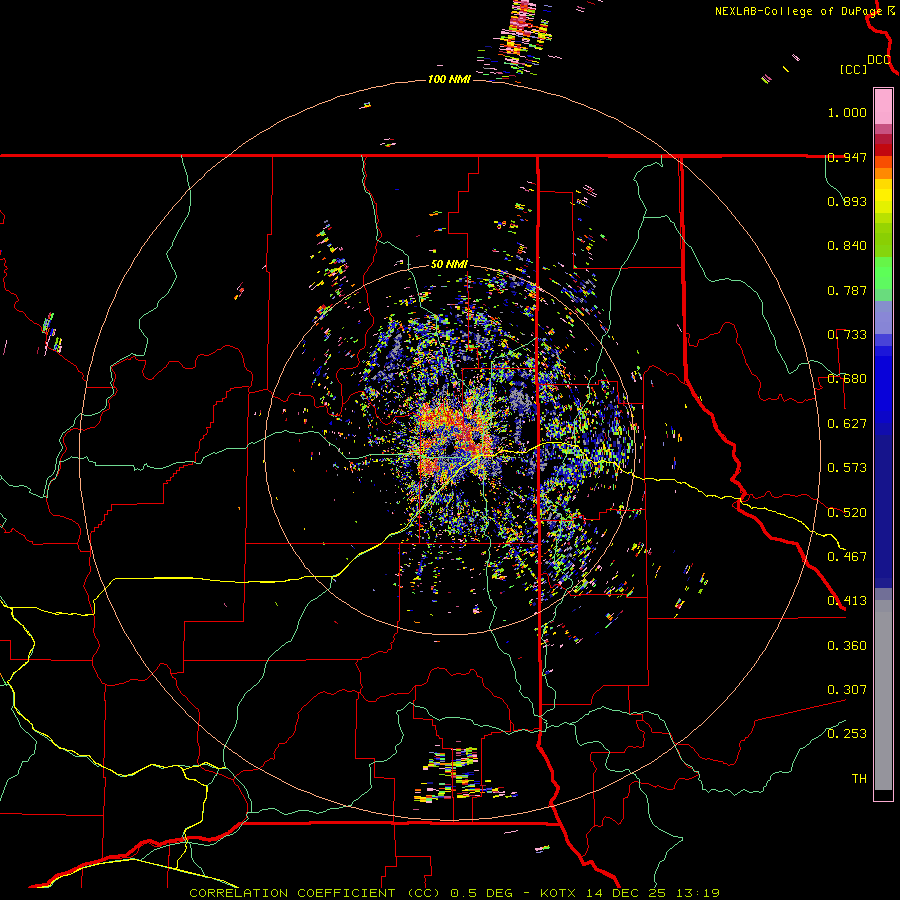Image resolution: width=900 pixels, height=900 pixels.
Task: Click the Correlation Coefficient caption at the bottom
Action: tap(454, 893)
